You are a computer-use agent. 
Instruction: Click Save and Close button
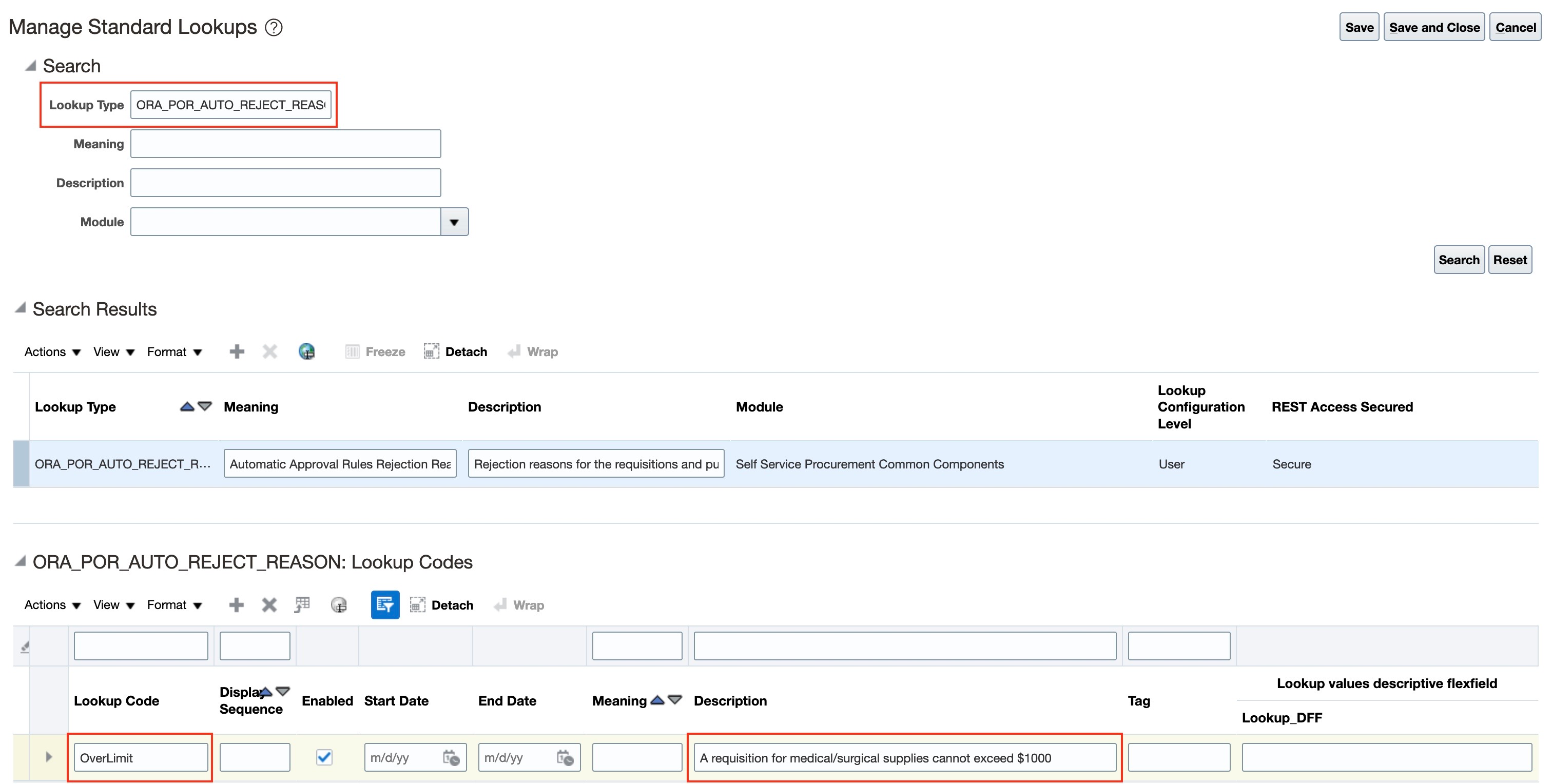(x=1433, y=28)
